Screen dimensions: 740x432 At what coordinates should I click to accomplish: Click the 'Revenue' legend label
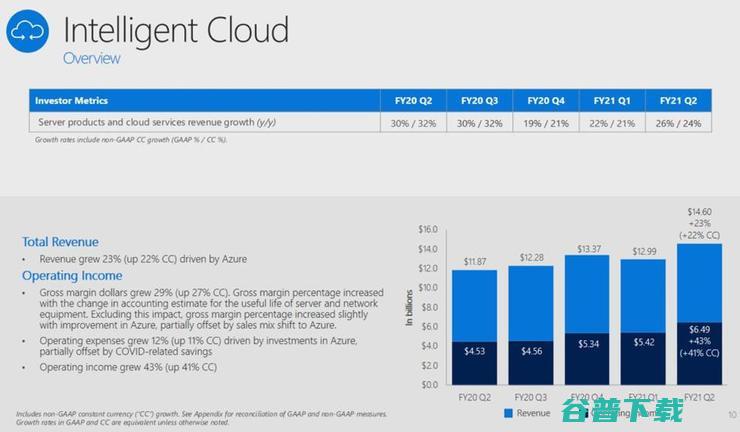pos(533,413)
